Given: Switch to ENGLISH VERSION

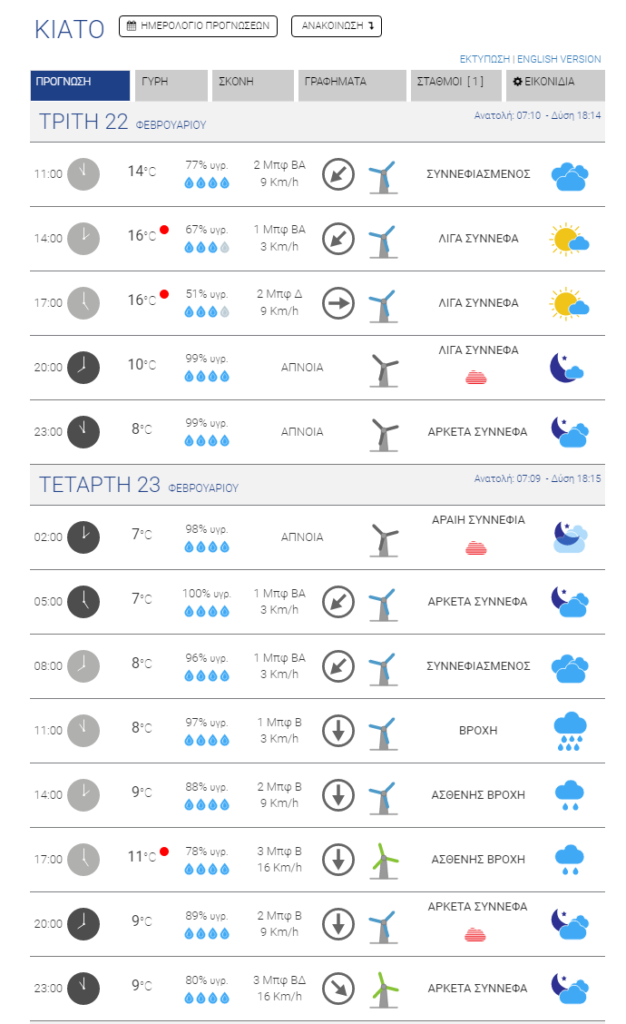Looking at the screenshot, I should click(x=559, y=59).
